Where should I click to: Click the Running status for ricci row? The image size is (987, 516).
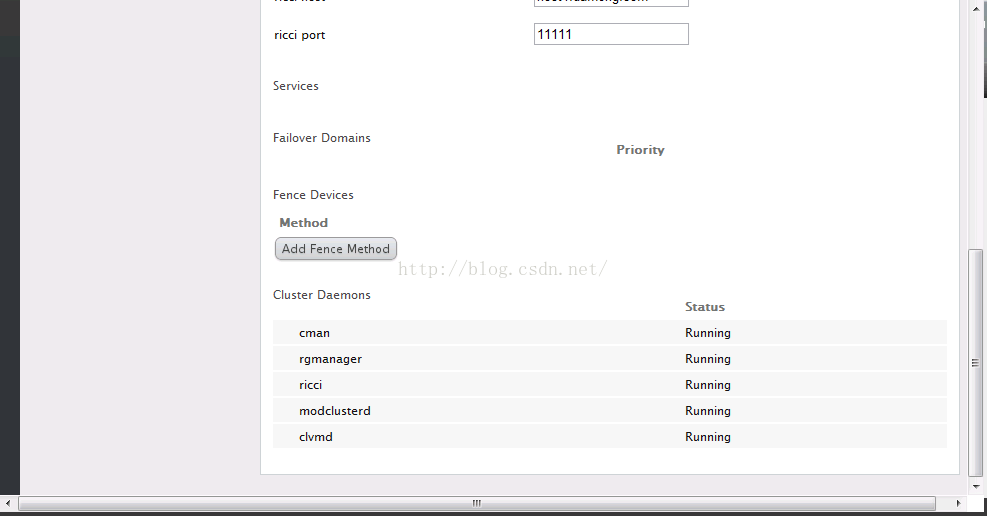[x=708, y=384]
